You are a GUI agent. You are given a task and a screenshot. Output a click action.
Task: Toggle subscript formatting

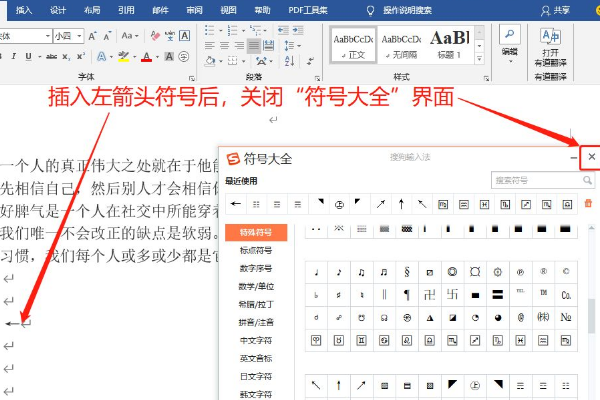(66, 57)
